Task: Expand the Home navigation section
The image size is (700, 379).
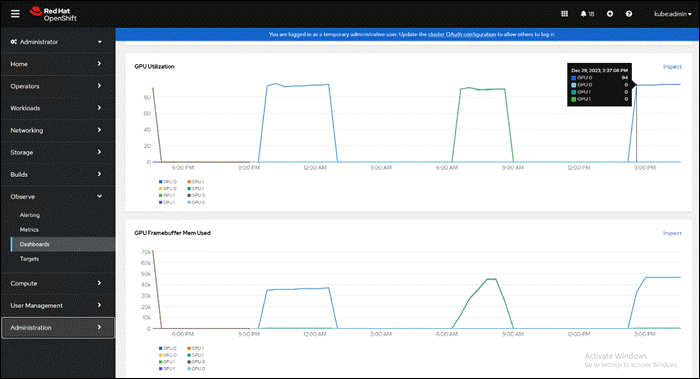Action: pos(58,64)
